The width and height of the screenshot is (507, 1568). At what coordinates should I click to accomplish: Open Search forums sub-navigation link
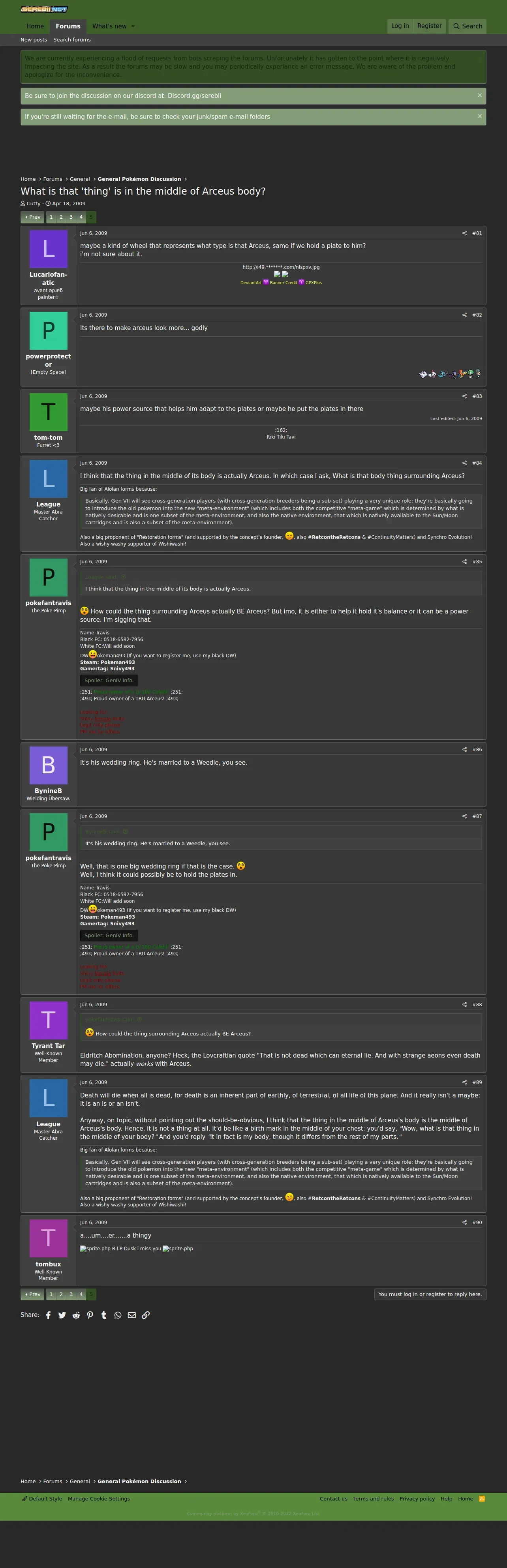tap(72, 39)
